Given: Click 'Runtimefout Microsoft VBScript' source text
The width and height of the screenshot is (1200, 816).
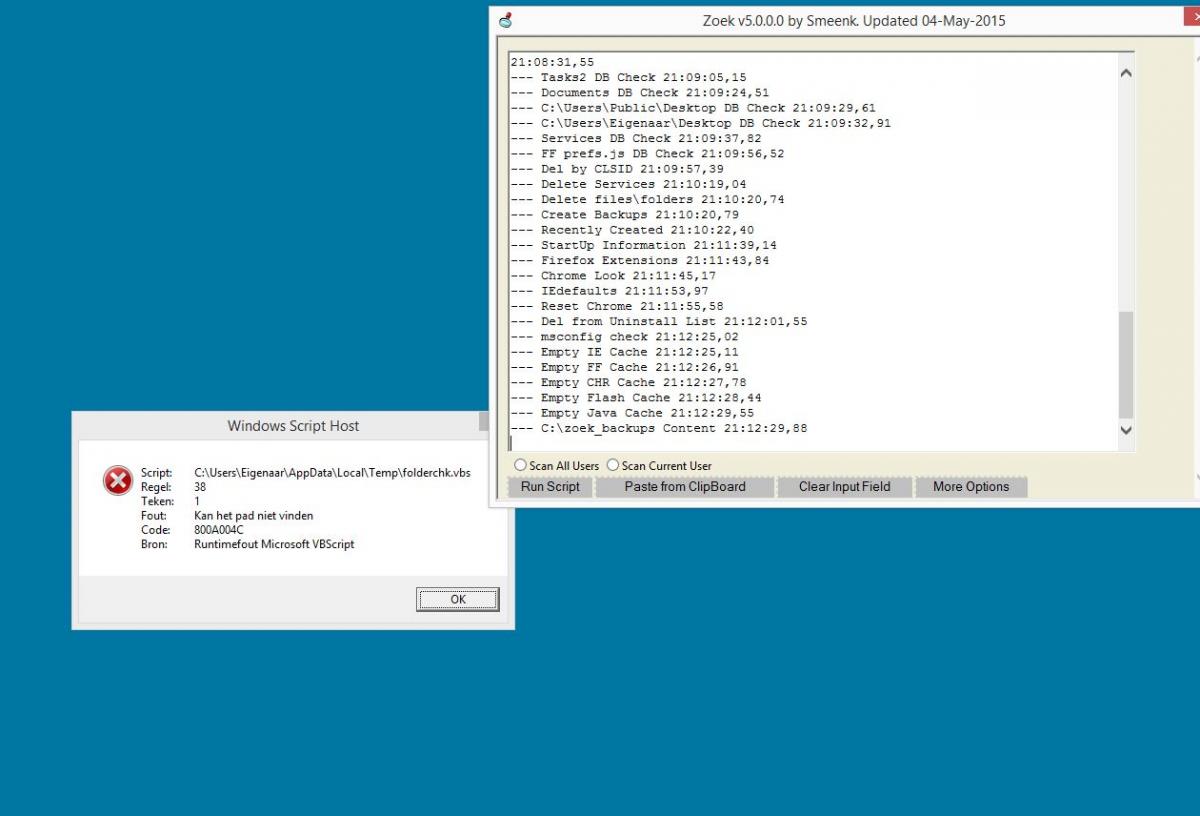Looking at the screenshot, I should pos(274,545).
